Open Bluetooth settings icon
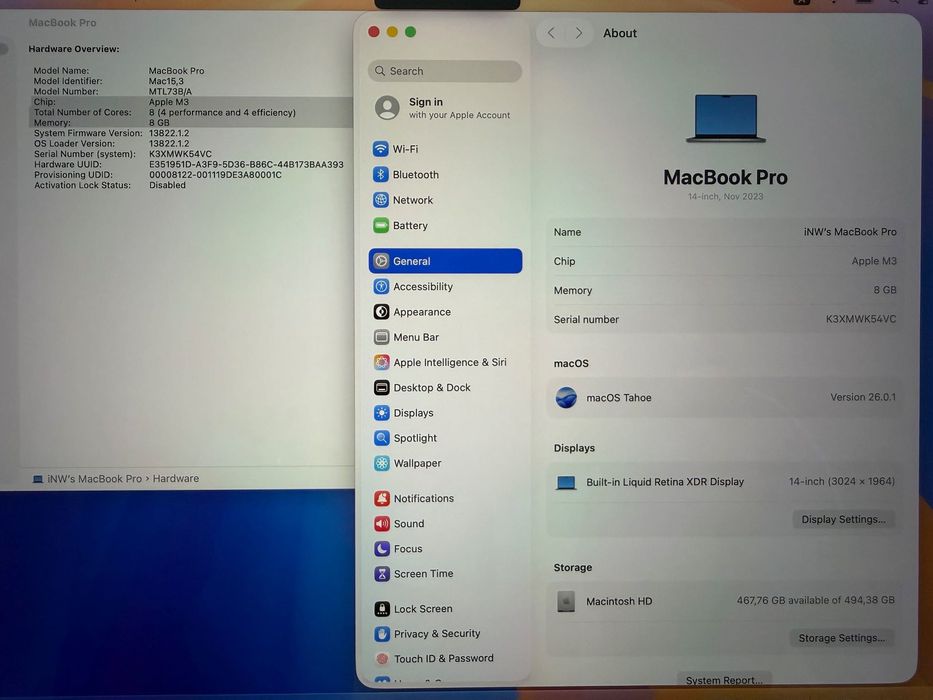This screenshot has height=700, width=933. point(381,174)
